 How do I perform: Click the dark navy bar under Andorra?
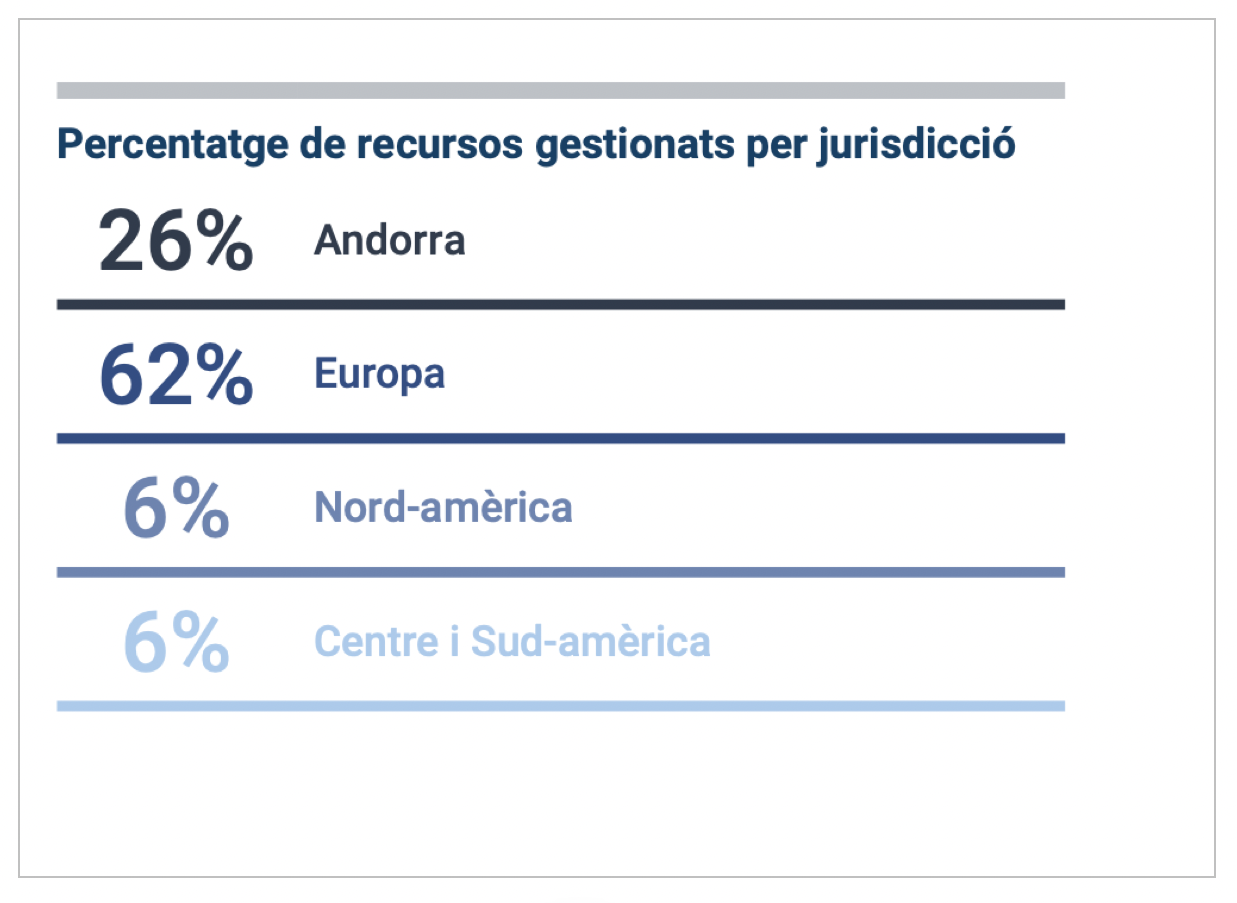560,304
